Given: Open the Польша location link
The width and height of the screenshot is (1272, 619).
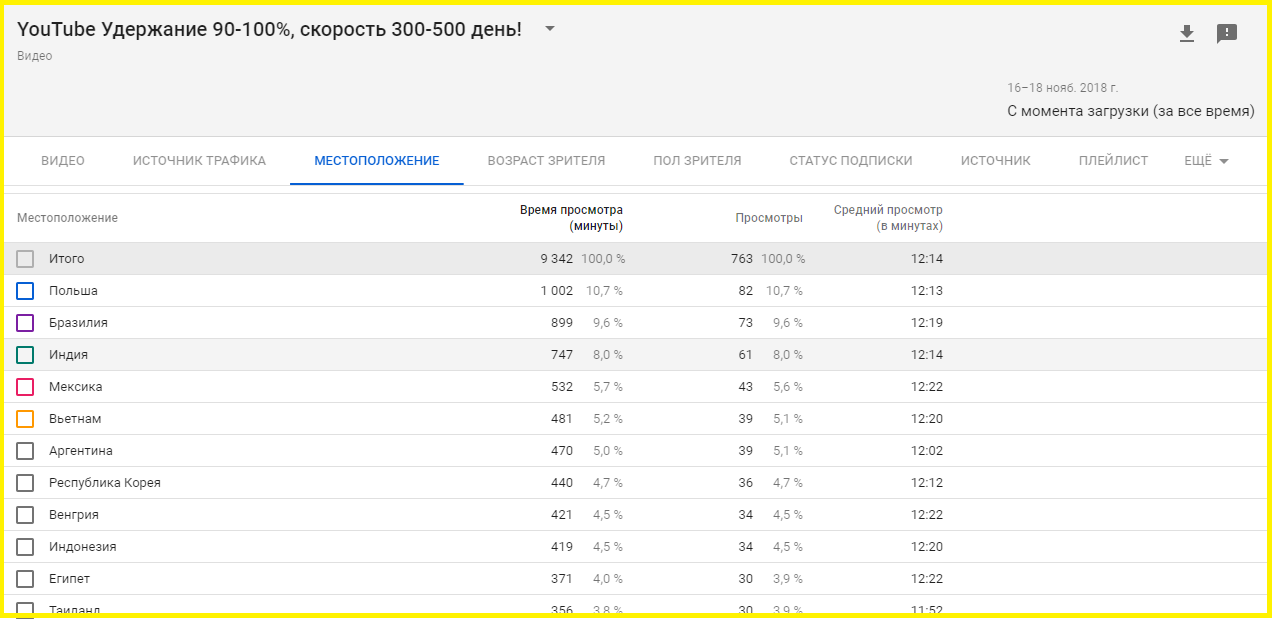Looking at the screenshot, I should (73, 291).
